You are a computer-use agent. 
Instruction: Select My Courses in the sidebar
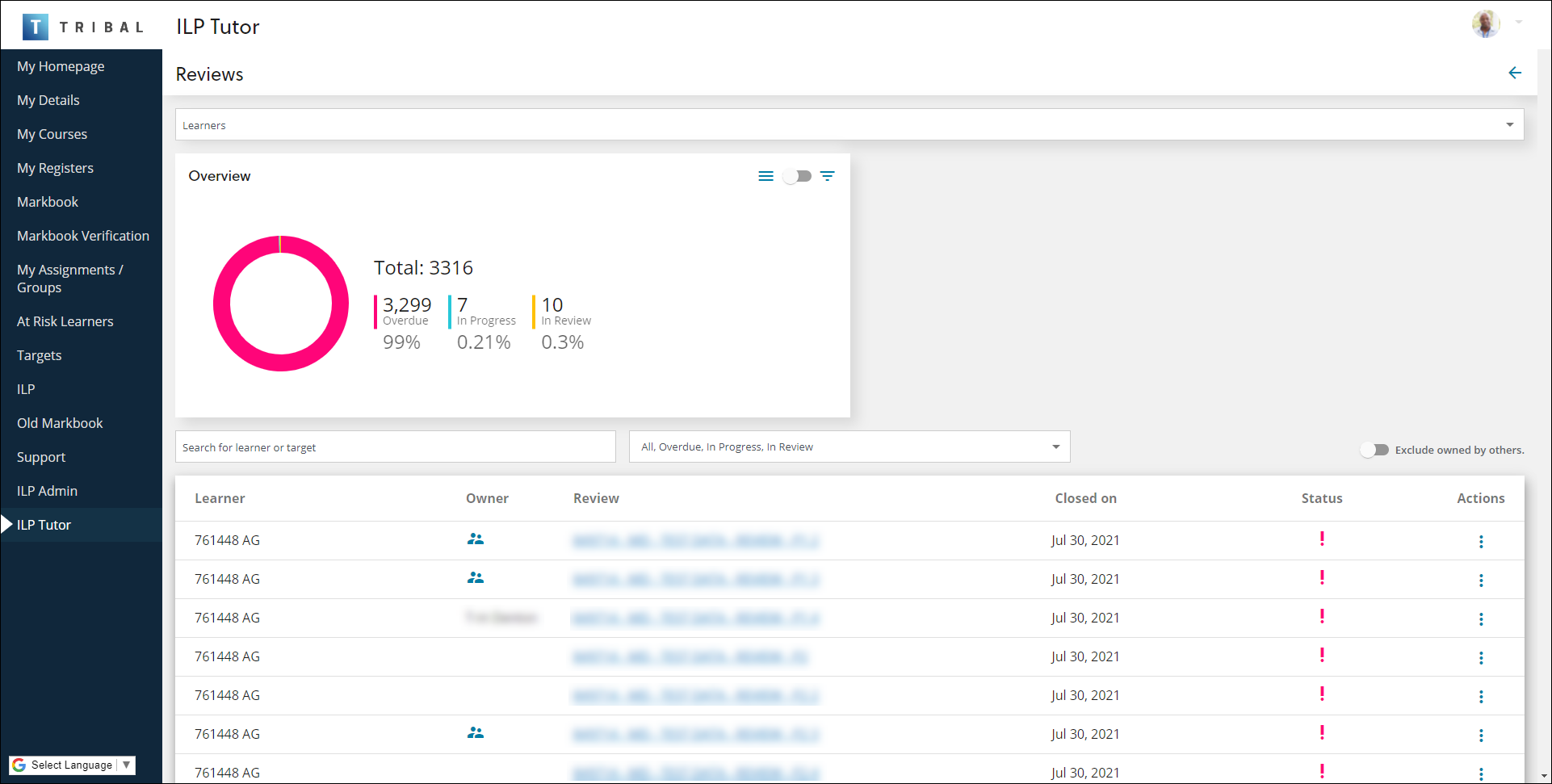[x=52, y=133]
